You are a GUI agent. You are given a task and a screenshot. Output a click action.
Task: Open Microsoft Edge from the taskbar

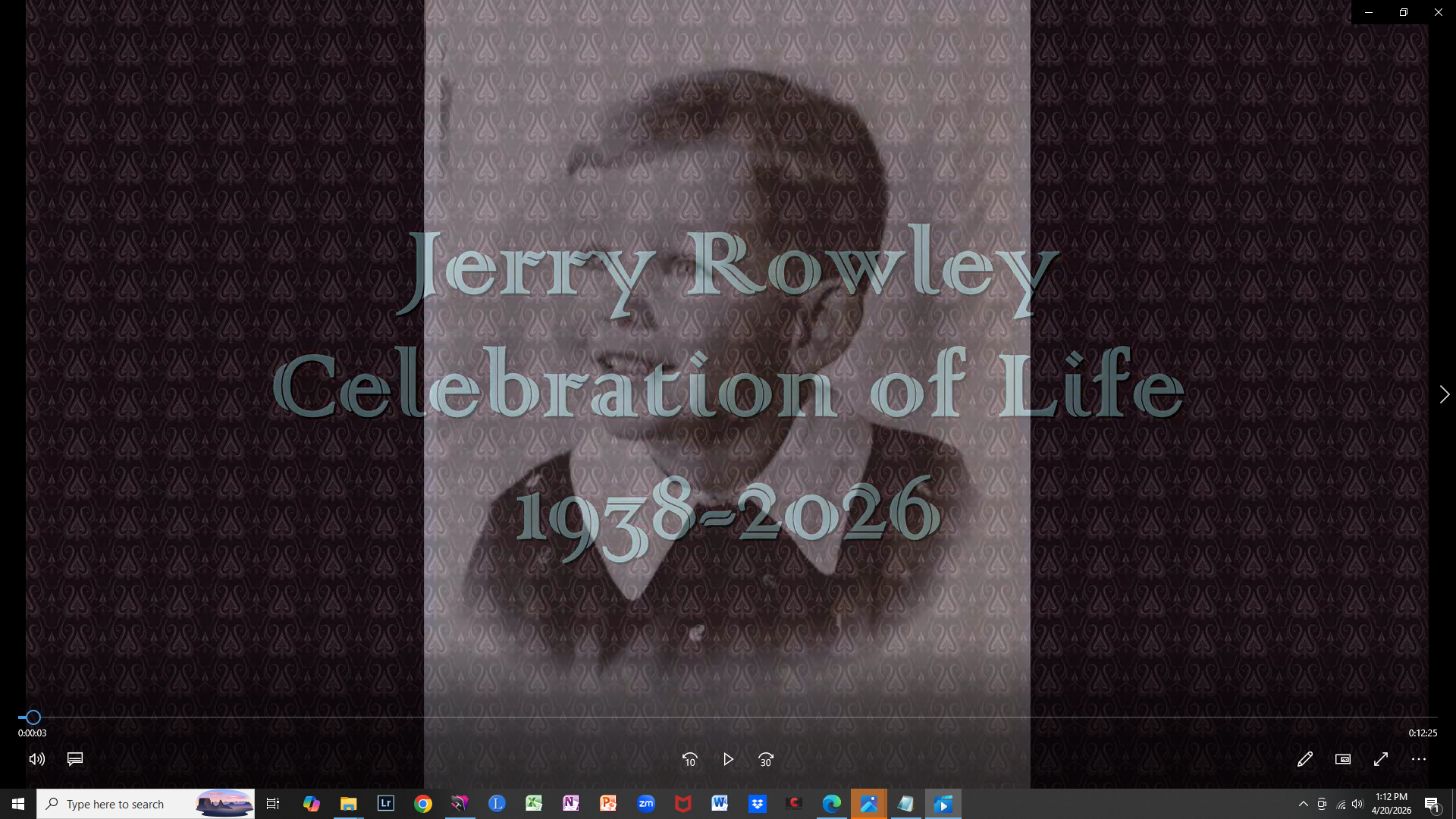pos(831,804)
